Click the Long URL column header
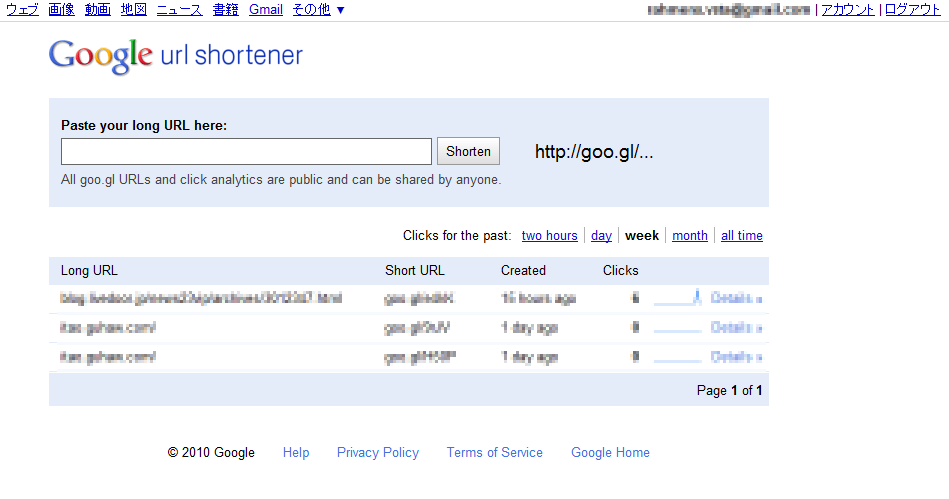949x499 pixels. tap(89, 271)
